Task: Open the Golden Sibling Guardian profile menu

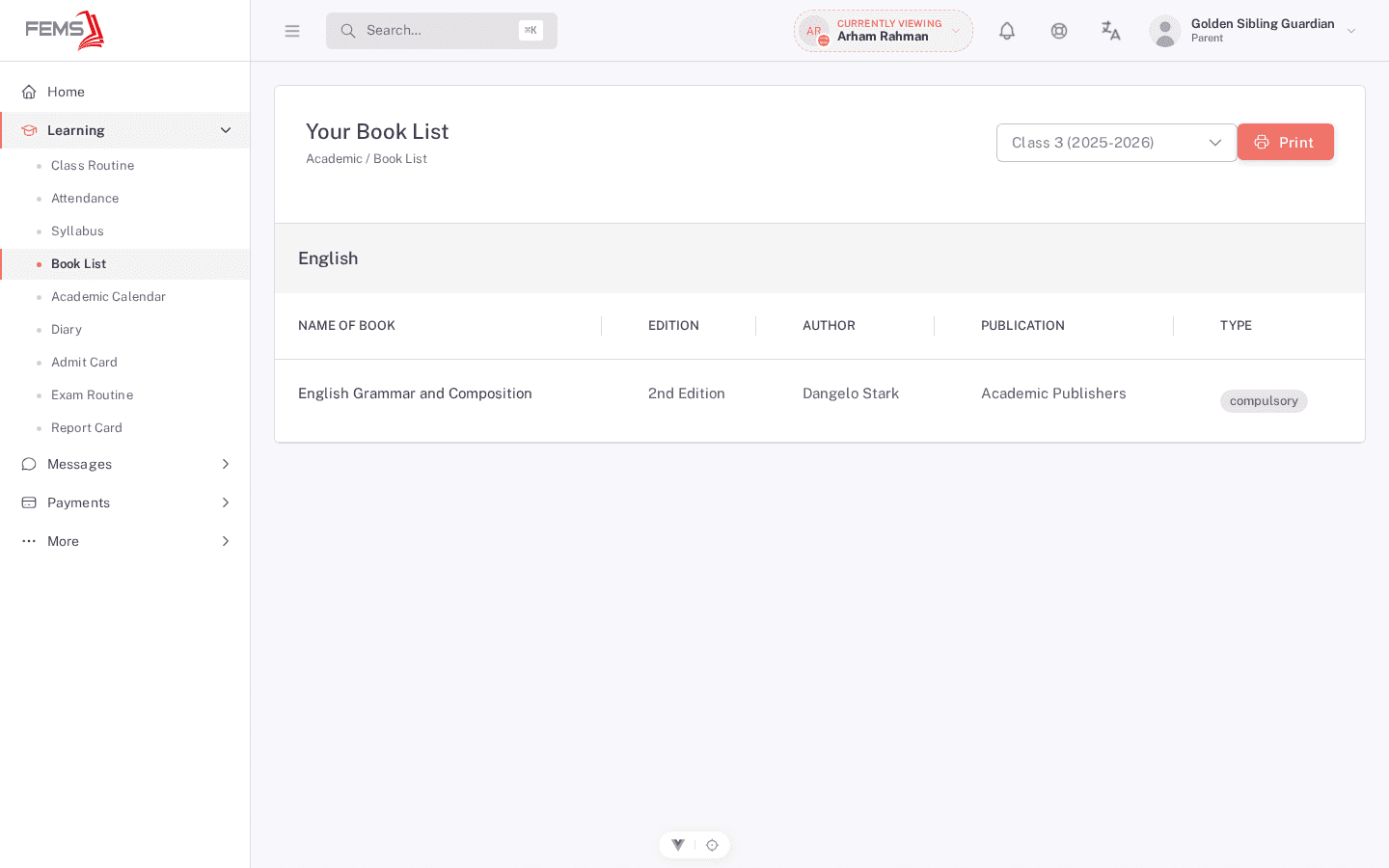Action: pyautogui.click(x=1254, y=31)
